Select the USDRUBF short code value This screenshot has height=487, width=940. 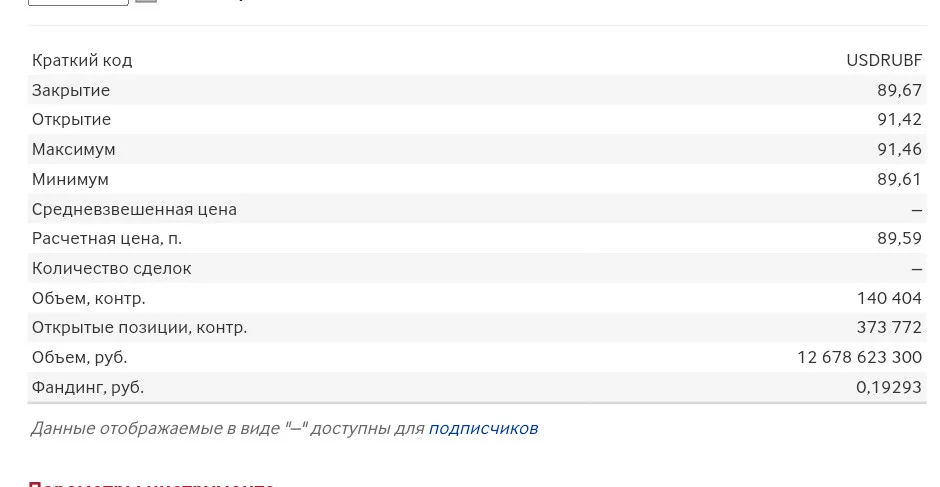tap(884, 60)
